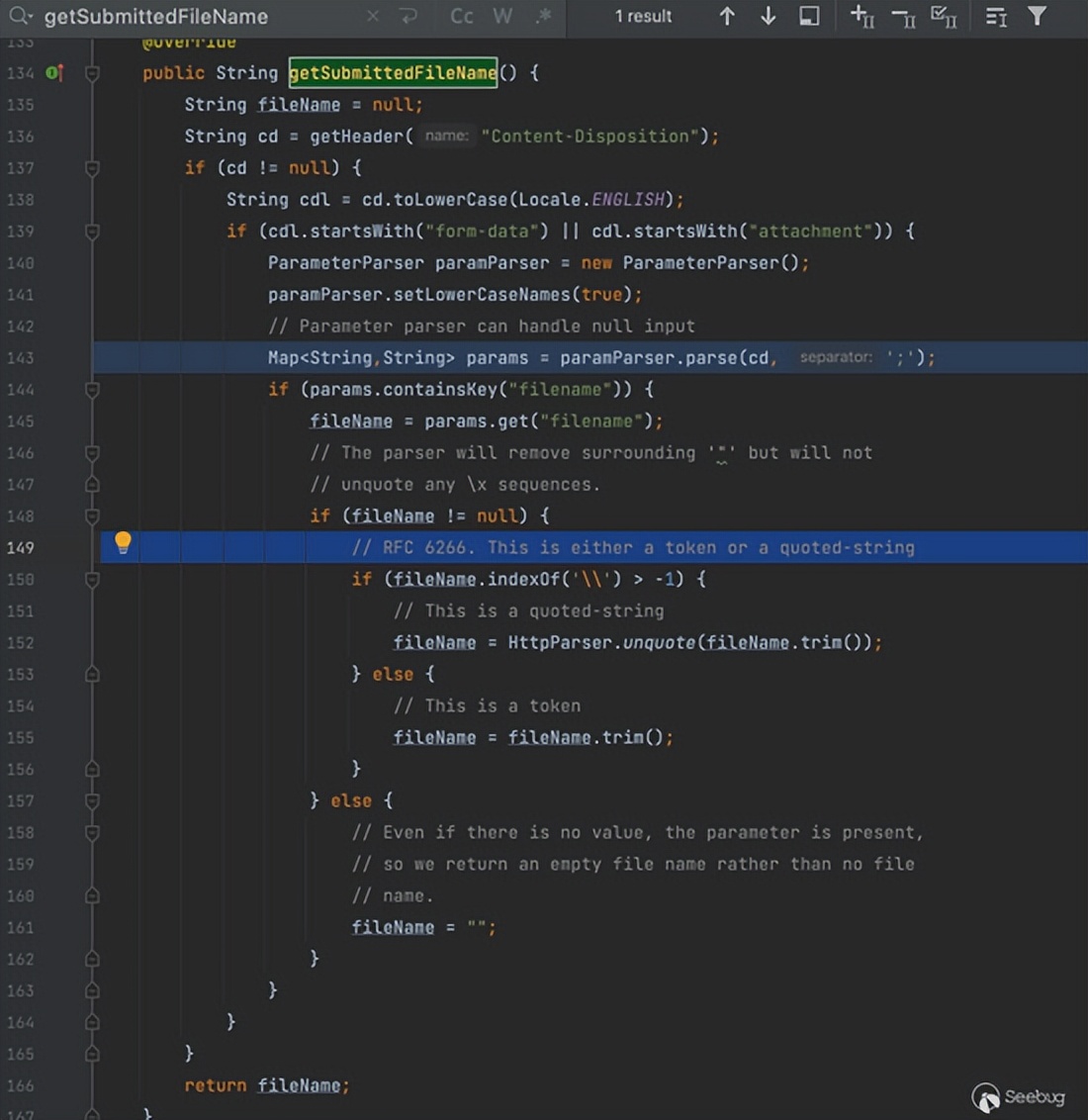The image size is (1088, 1120).
Task: Click Locale.ENGLISH on line 138
Action: pyautogui.click(x=591, y=199)
